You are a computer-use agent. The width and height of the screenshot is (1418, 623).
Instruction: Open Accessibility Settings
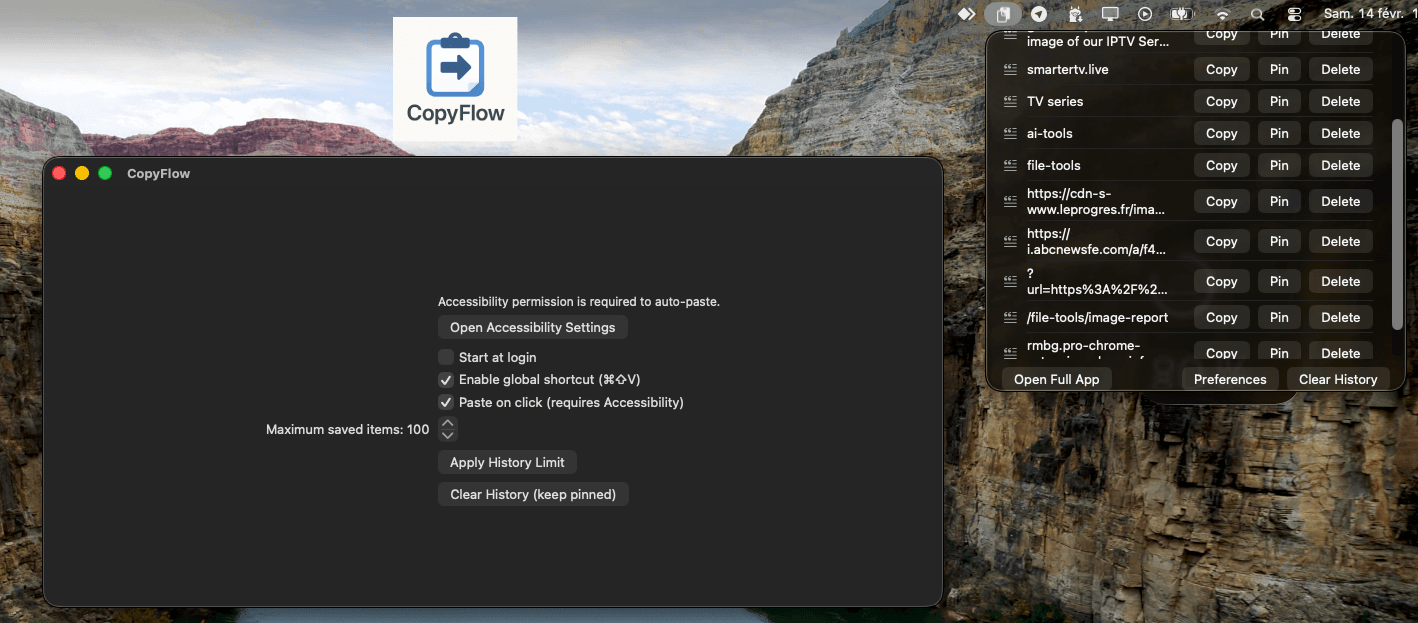pos(532,327)
